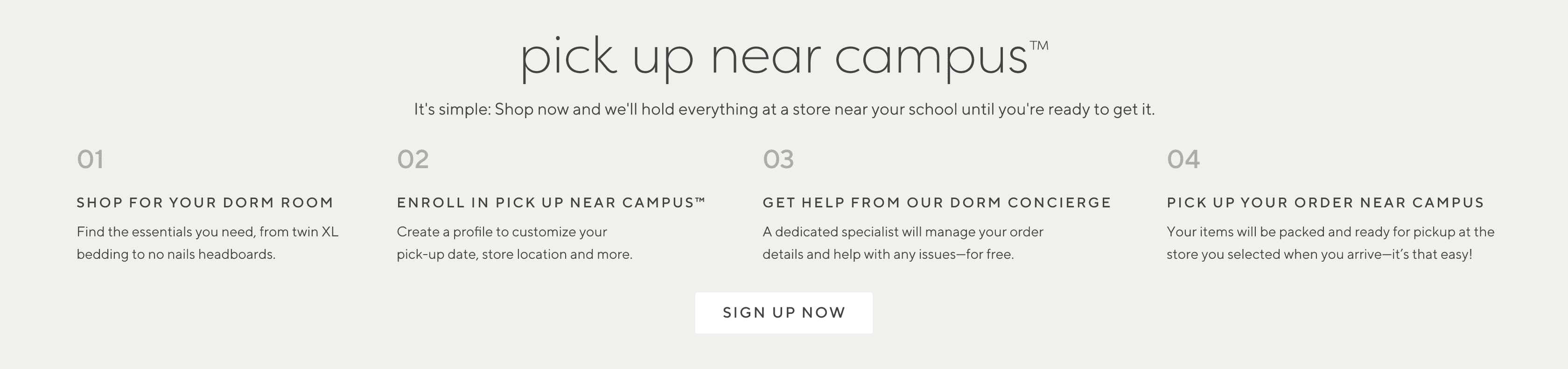Click the 'Create a profile to customize' text
The width and height of the screenshot is (1568, 369).
pyautogui.click(x=502, y=232)
